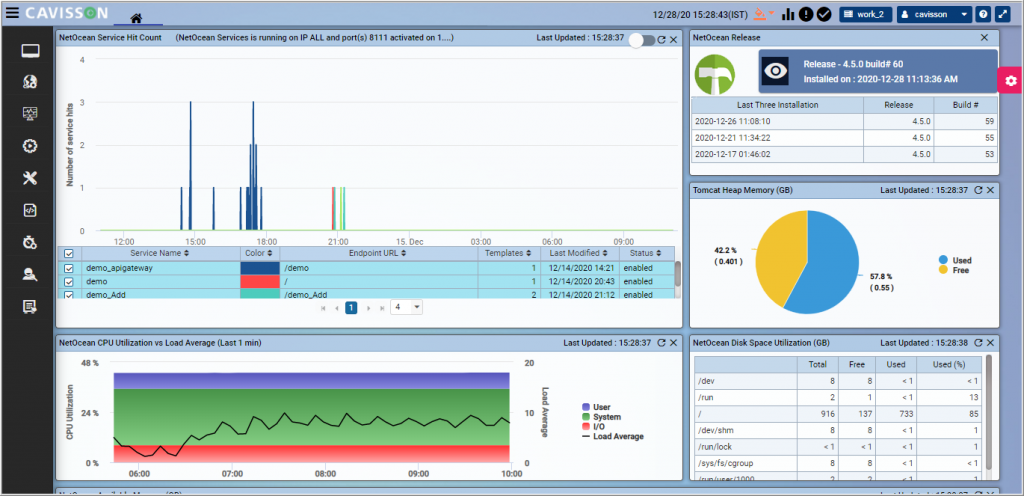
Task: Open the graph monitor sidebar icon
Action: pyautogui.click(x=30, y=114)
